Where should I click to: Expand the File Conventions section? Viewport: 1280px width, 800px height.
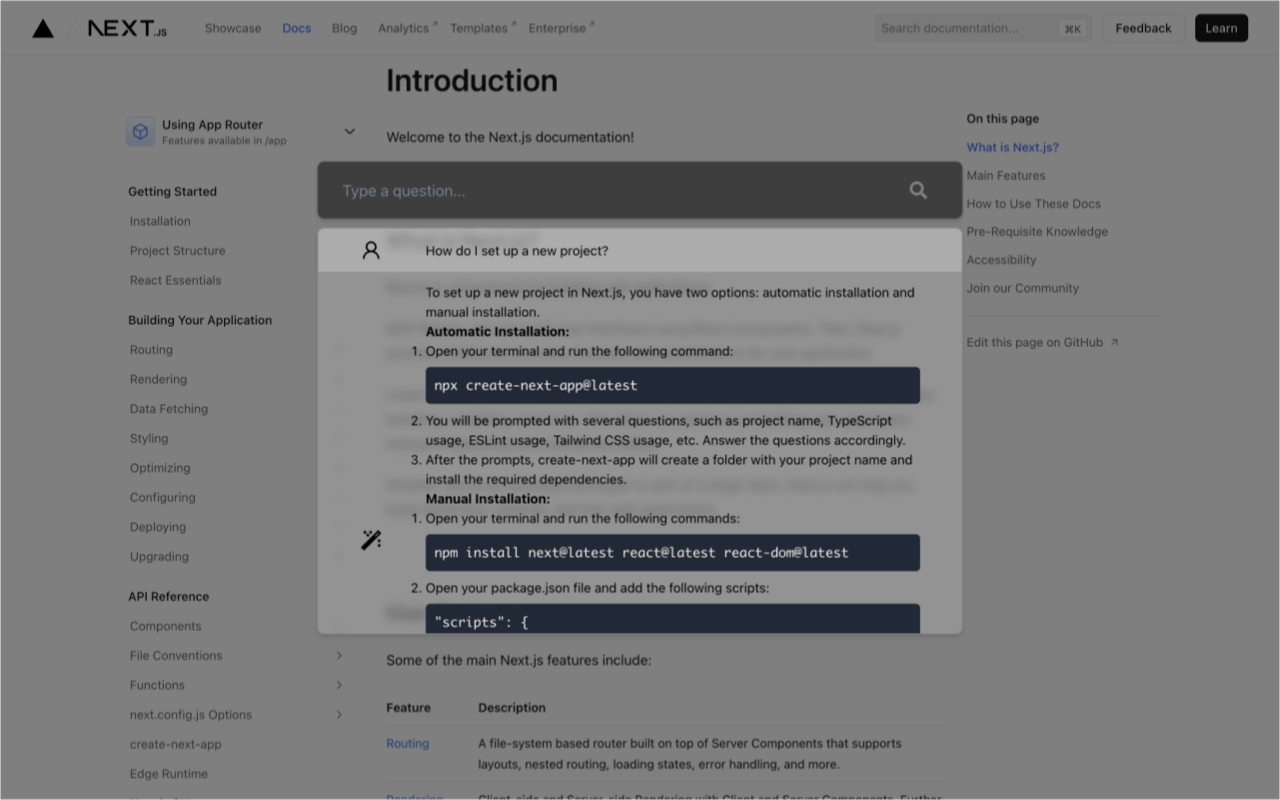click(x=339, y=655)
